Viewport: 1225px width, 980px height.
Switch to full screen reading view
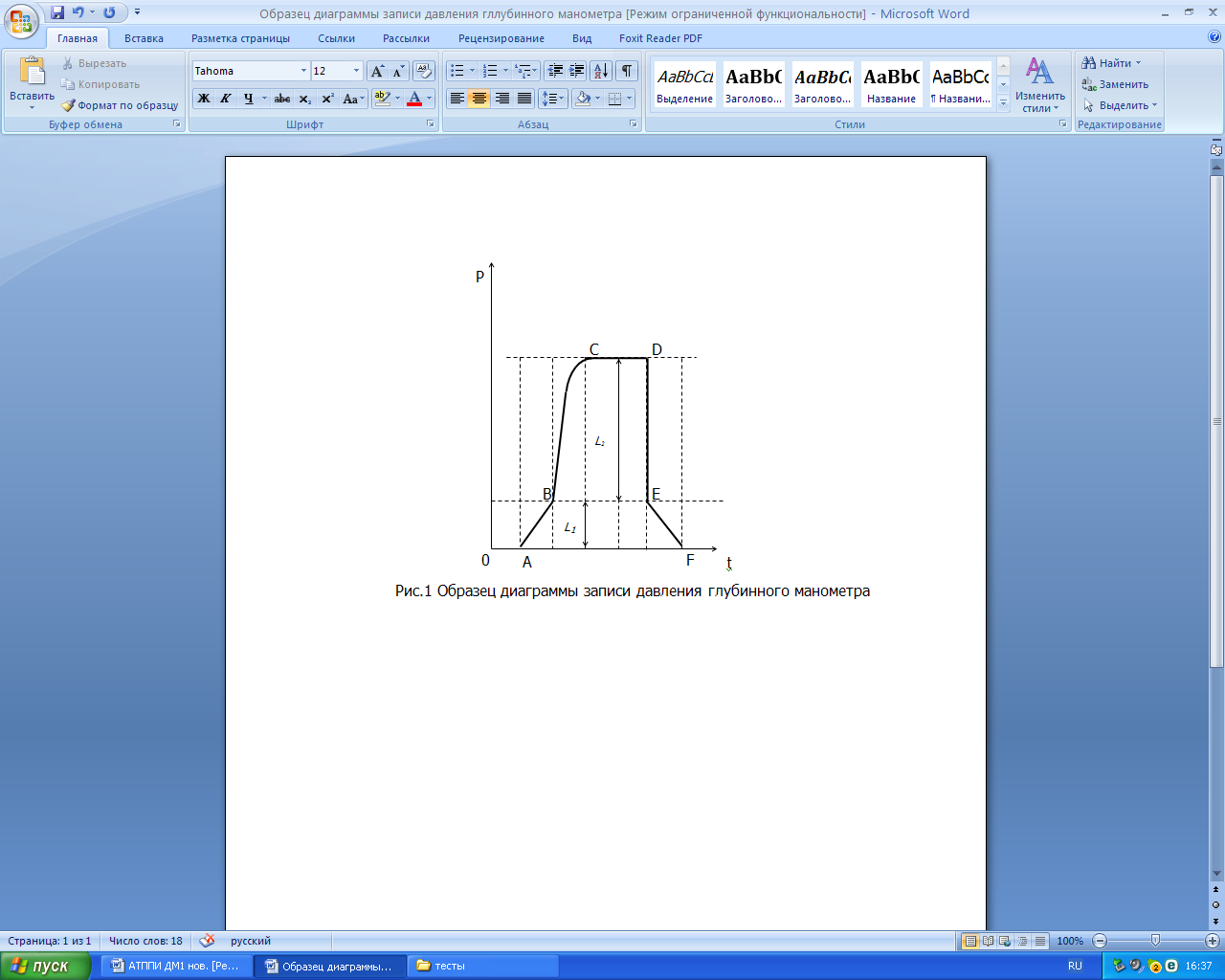pyautogui.click(x=988, y=941)
